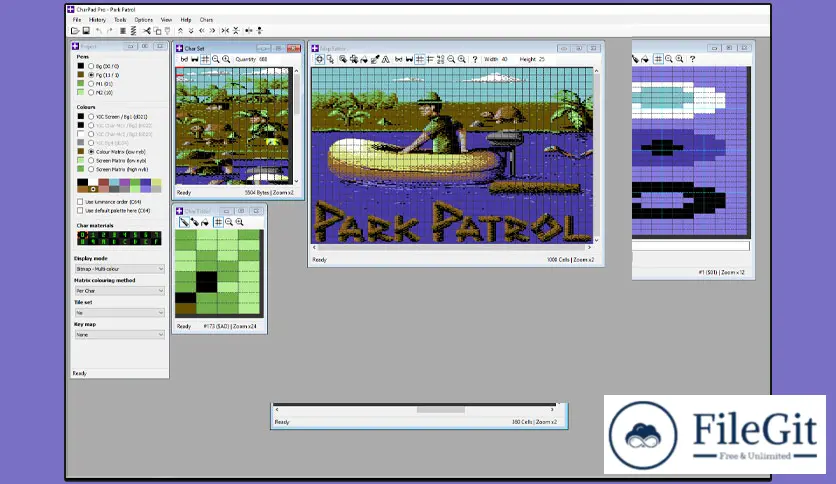Open the Tools menu
Viewport: 836px width, 484px height.
coord(120,20)
